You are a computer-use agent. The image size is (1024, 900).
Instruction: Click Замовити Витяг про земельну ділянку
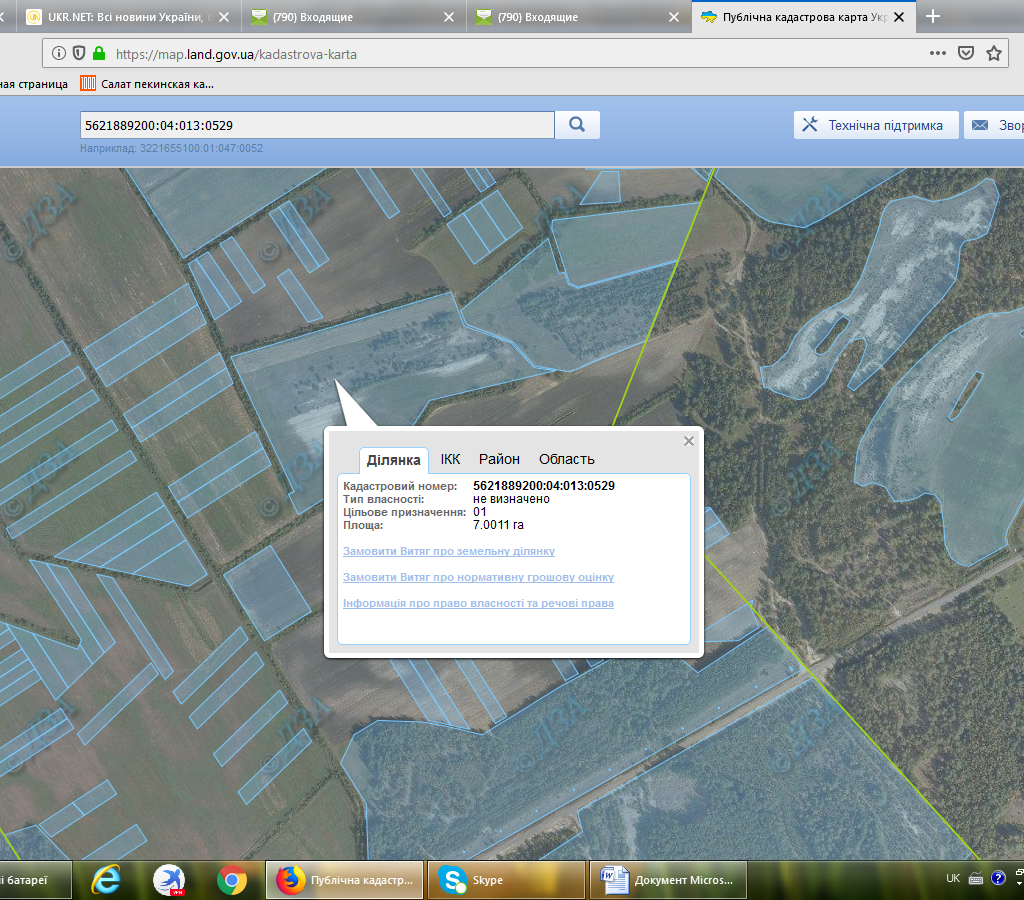(449, 551)
